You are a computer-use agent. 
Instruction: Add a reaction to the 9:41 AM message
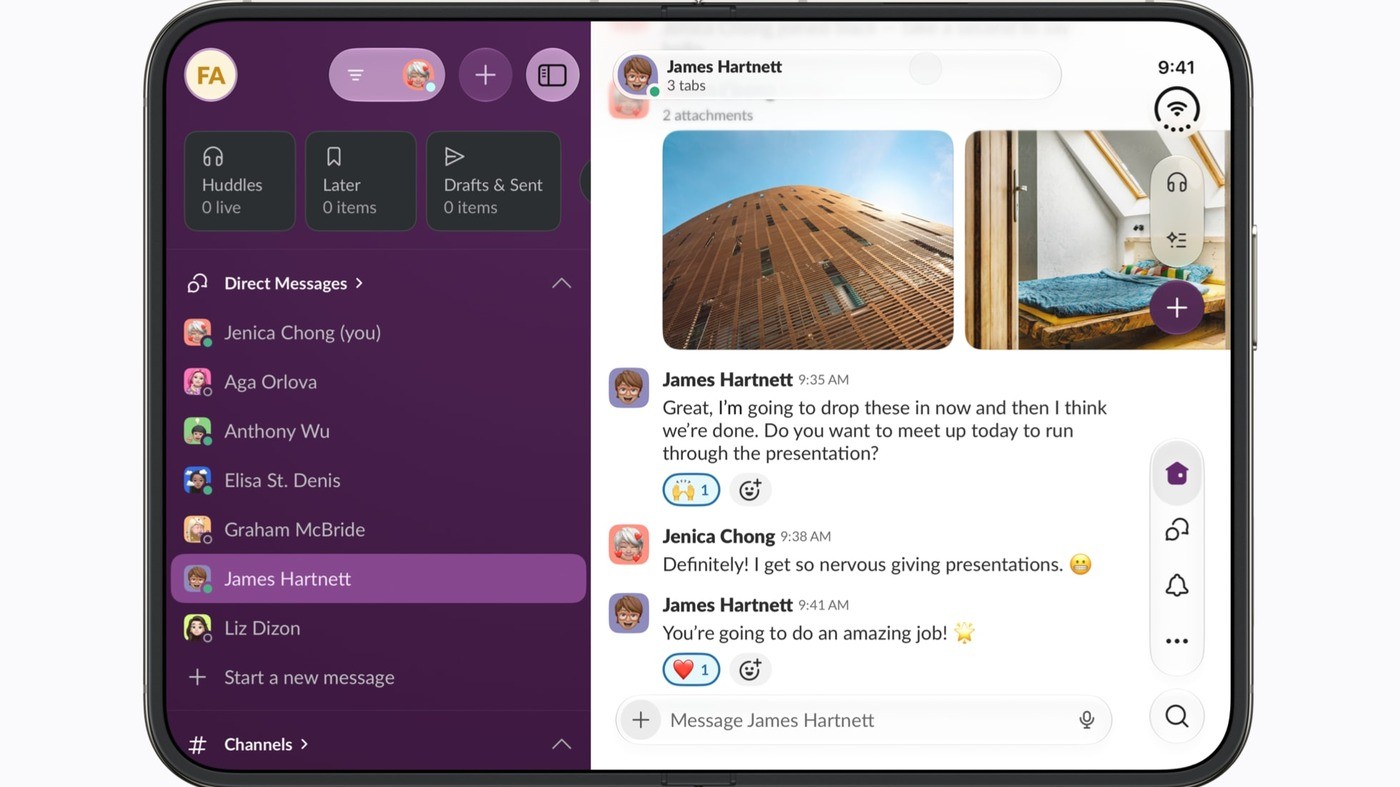[x=750, y=670]
